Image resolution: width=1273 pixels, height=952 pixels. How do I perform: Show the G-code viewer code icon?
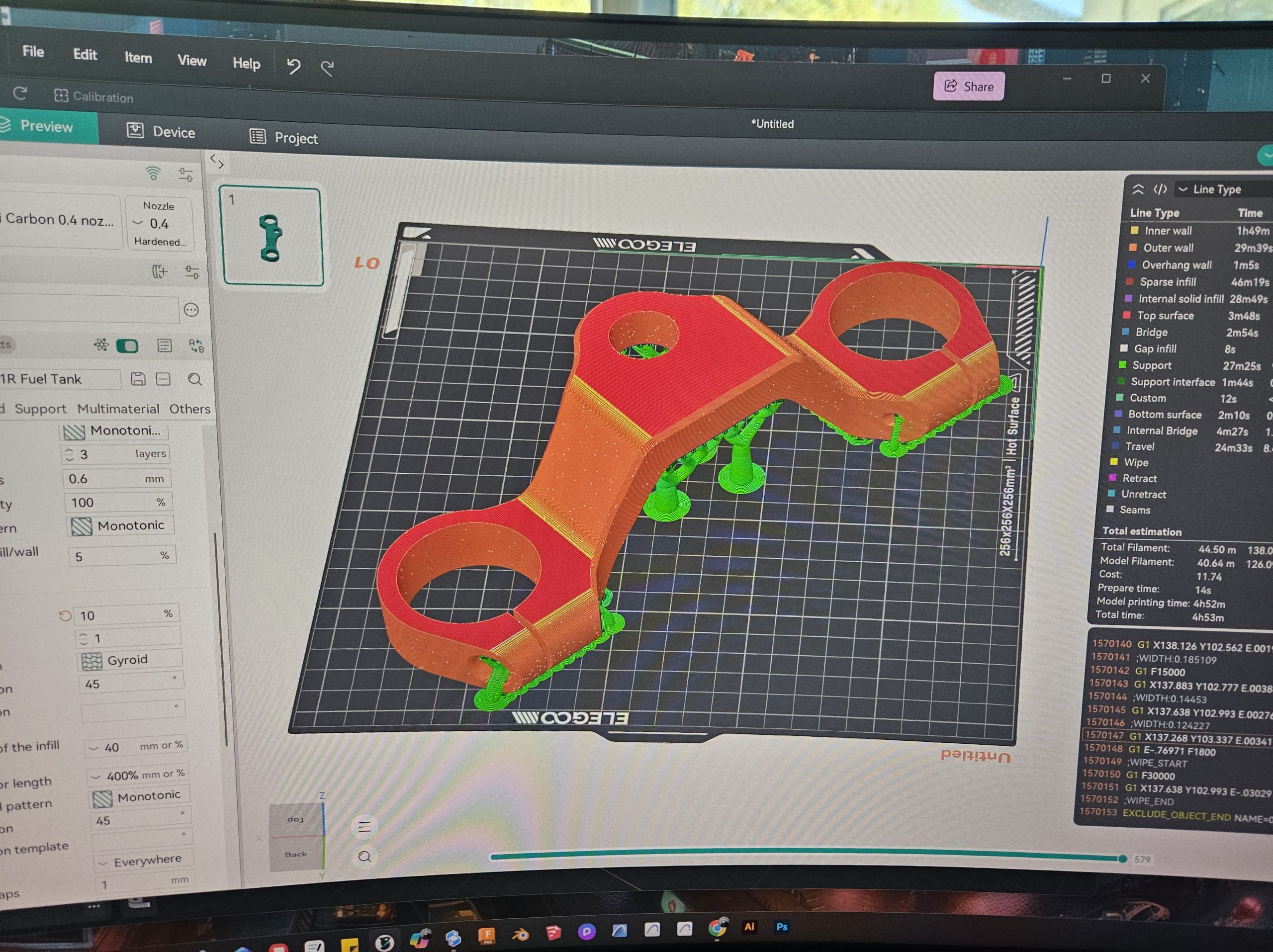[1160, 189]
